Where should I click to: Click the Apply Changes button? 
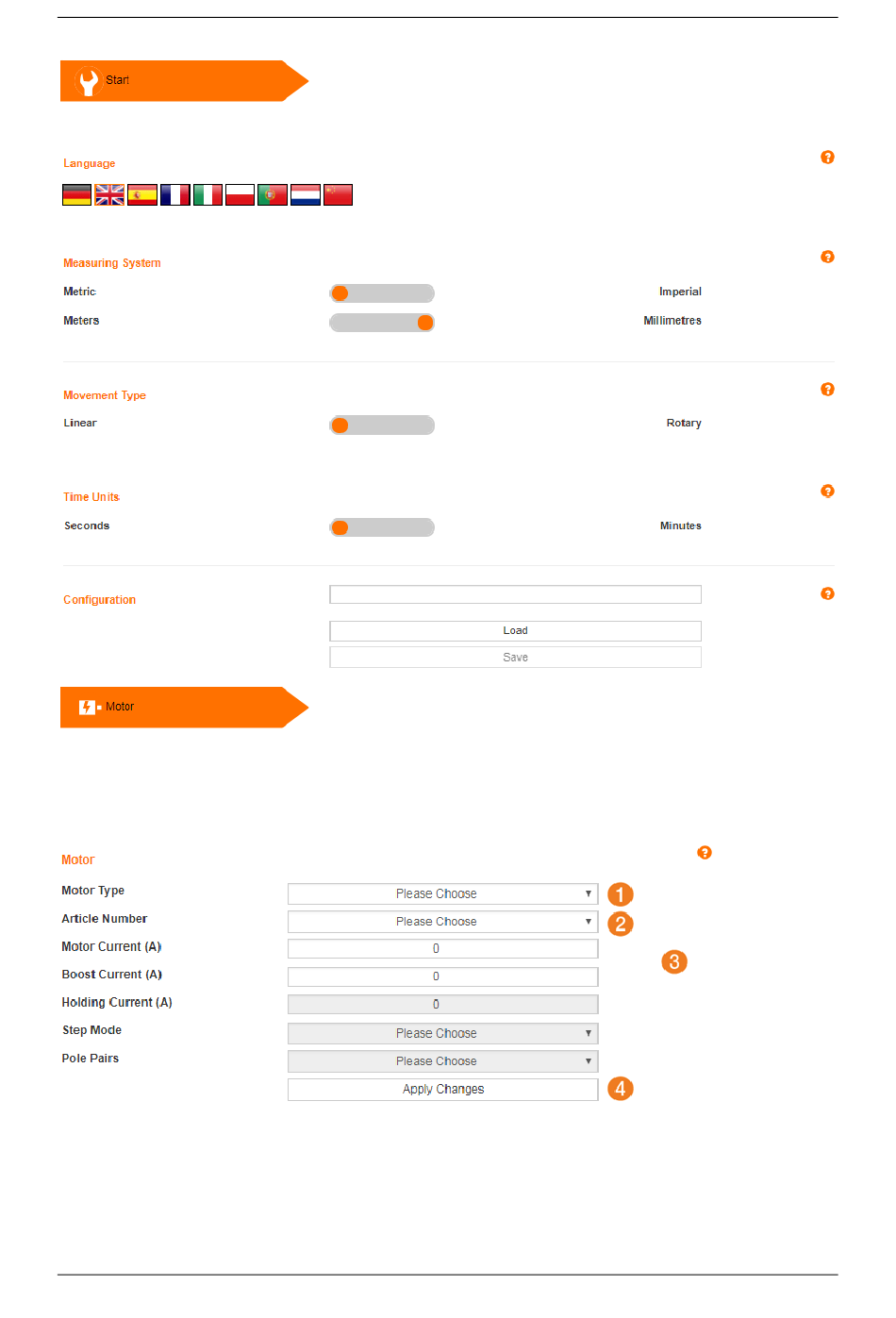pyautogui.click(x=443, y=1090)
